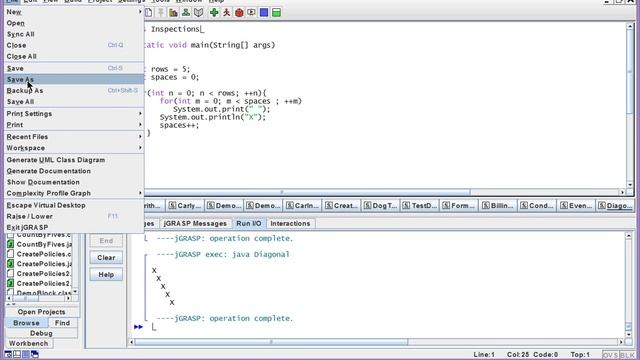The width and height of the screenshot is (640, 360).
Task: Click the green Java icon beside CreatePolicies.ja
Action: [11, 264]
